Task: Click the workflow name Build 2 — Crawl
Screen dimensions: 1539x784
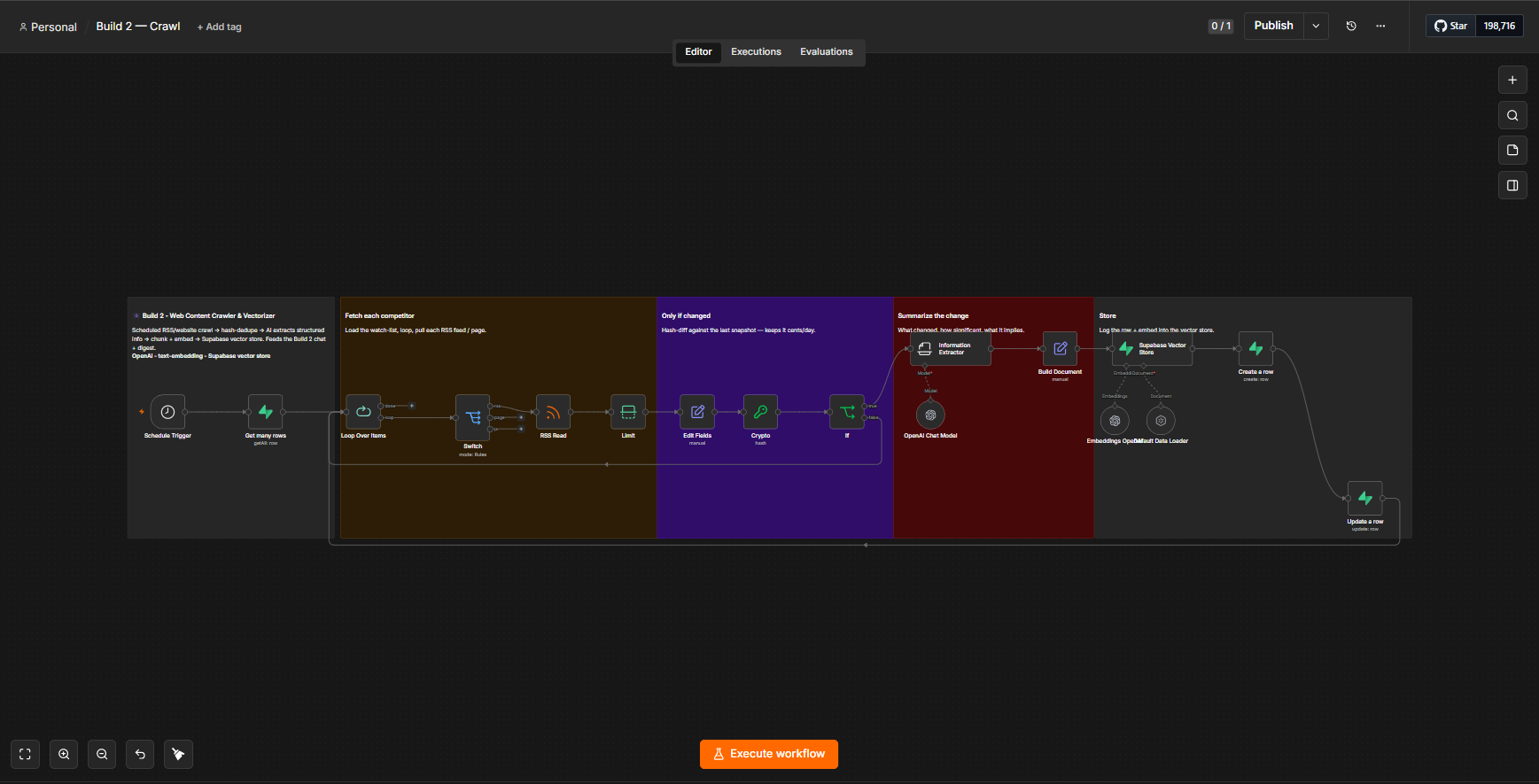Action: (138, 27)
